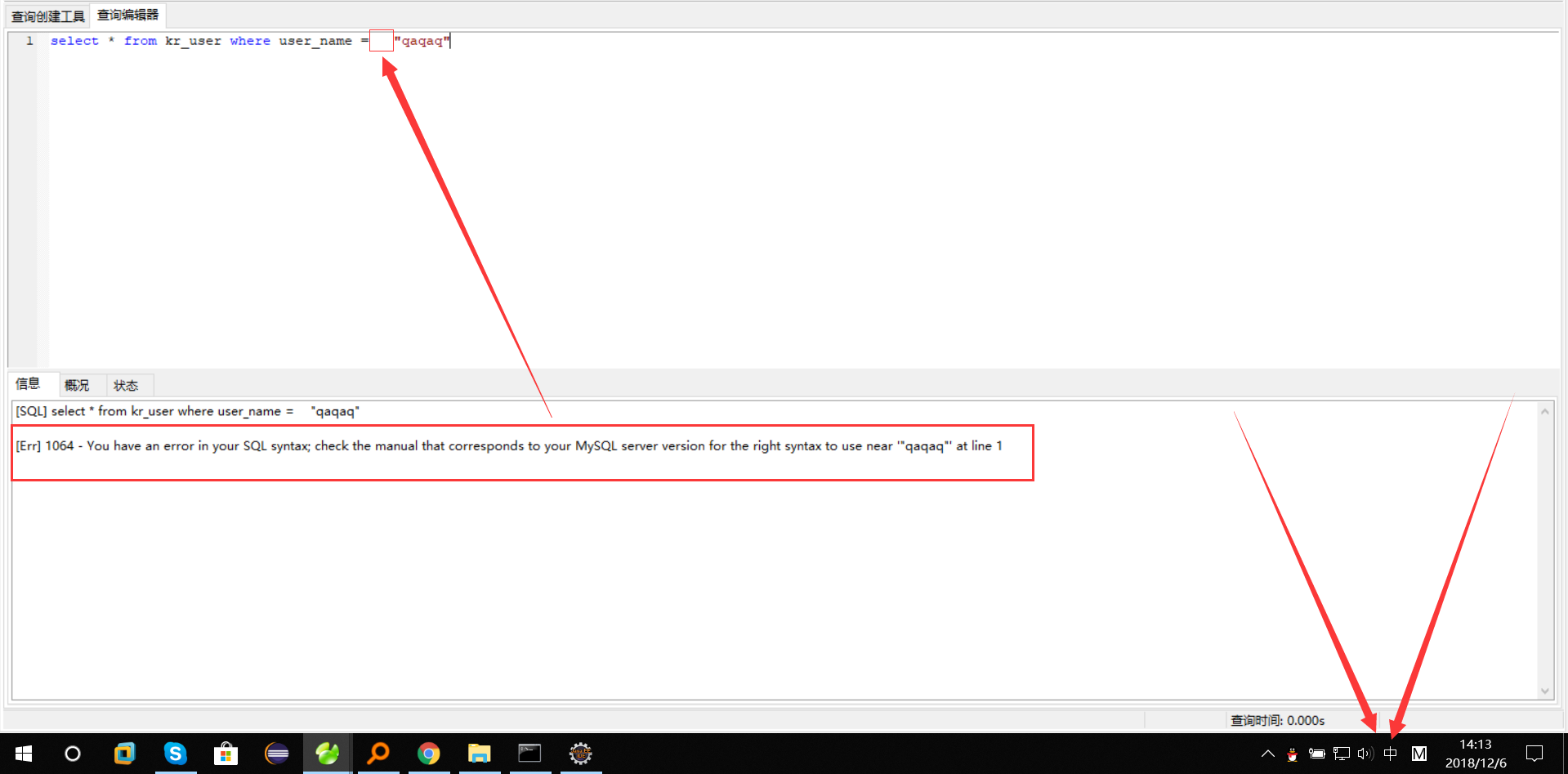Viewport: 1568px width, 774px height.
Task: Toggle the Chinese input method indicator
Action: (x=1391, y=754)
